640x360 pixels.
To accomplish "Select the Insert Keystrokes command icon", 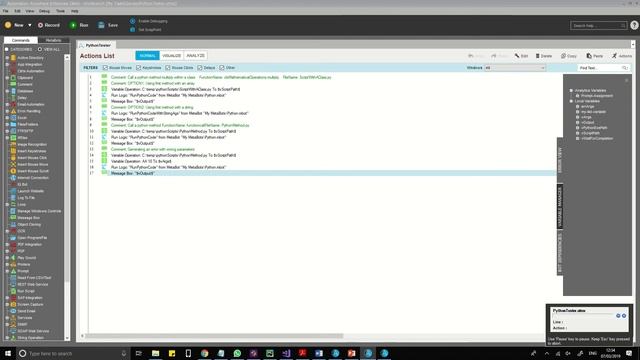I will click(13, 151).
